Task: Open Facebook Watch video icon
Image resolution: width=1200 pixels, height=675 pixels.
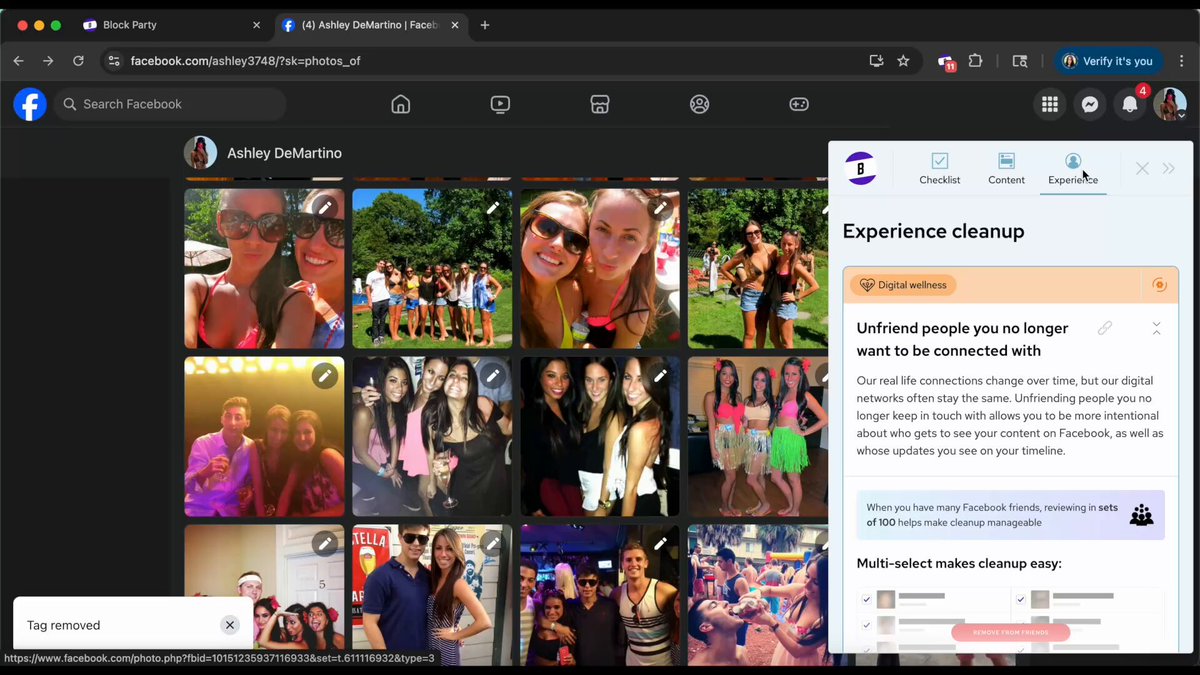Action: [500, 104]
